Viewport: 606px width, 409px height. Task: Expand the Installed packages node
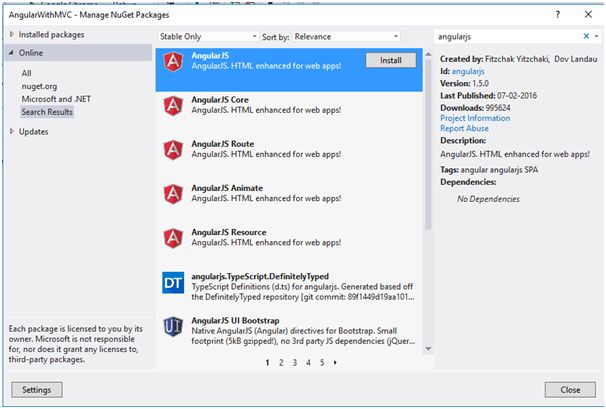click(x=12, y=34)
